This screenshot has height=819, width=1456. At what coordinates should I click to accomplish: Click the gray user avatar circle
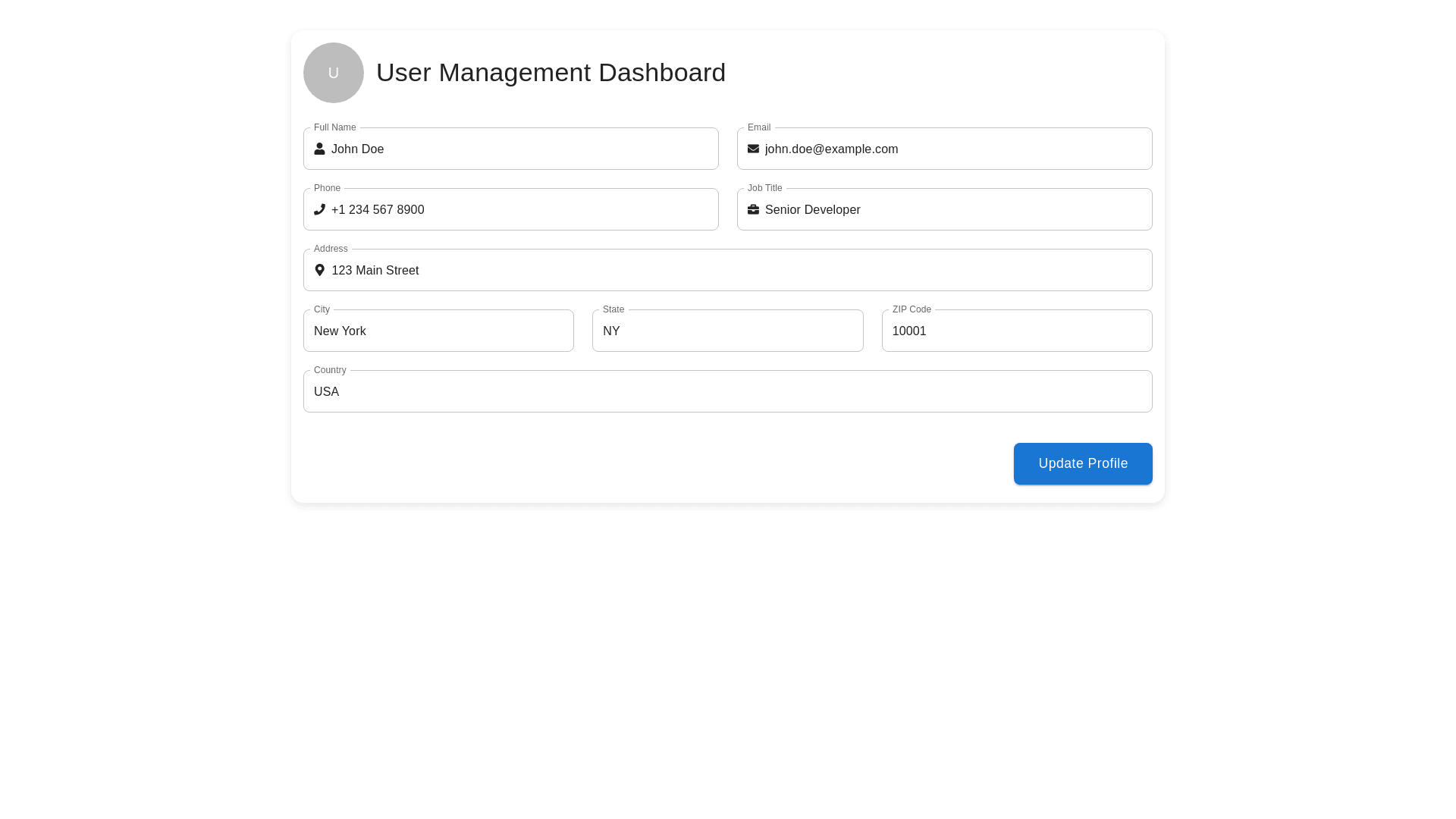334,73
